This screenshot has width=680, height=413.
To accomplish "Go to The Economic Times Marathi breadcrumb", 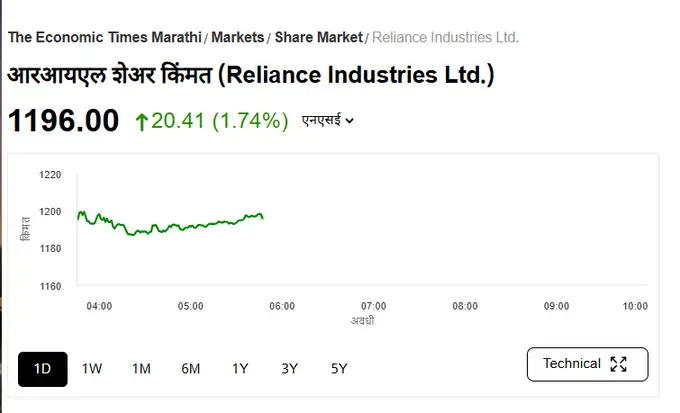I will click(104, 37).
